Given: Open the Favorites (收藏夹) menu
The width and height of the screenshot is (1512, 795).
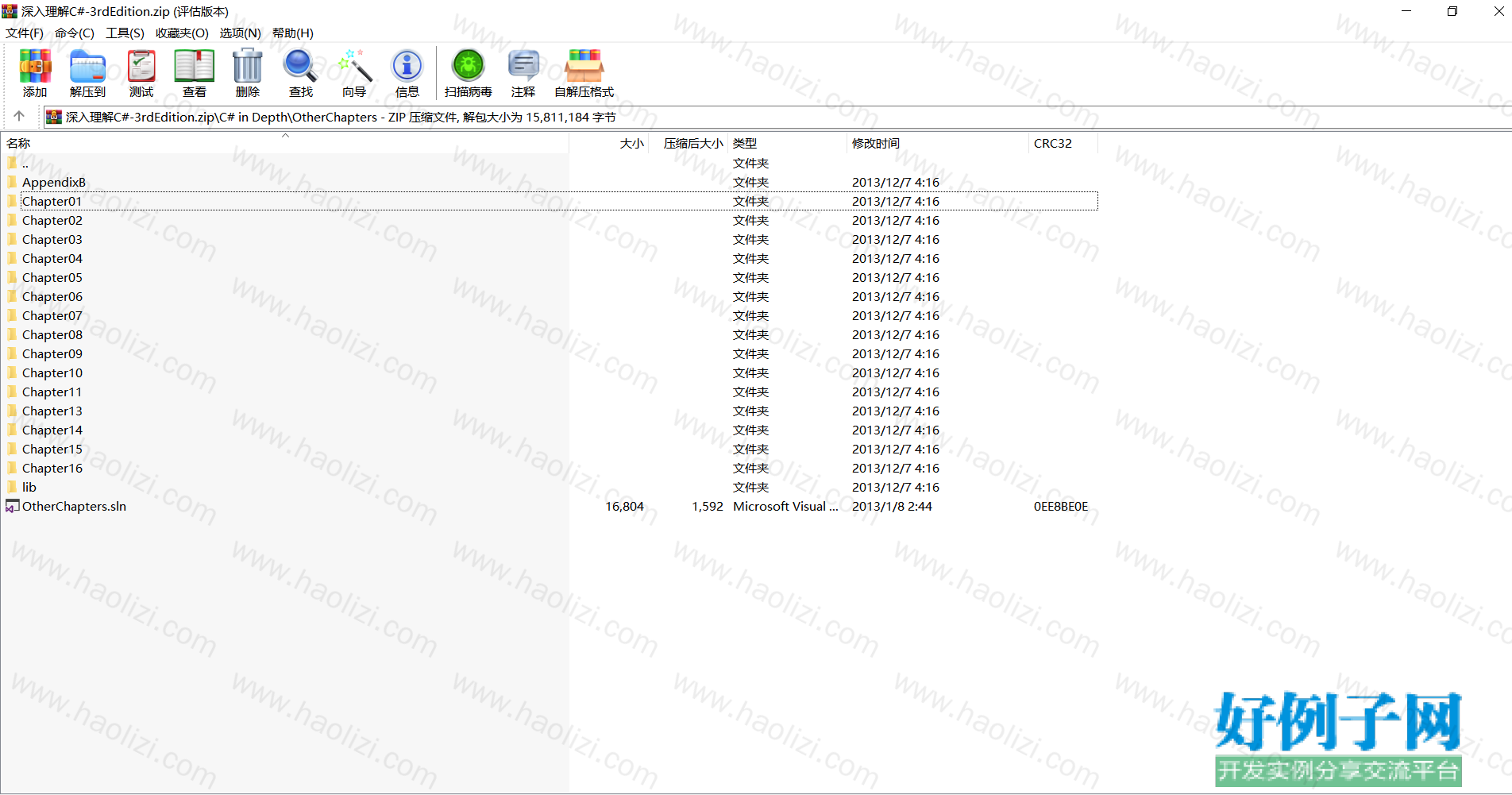Looking at the screenshot, I should 182,33.
